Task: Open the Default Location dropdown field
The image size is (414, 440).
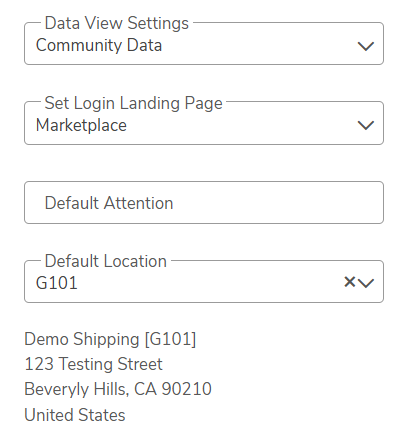Action: point(204,281)
